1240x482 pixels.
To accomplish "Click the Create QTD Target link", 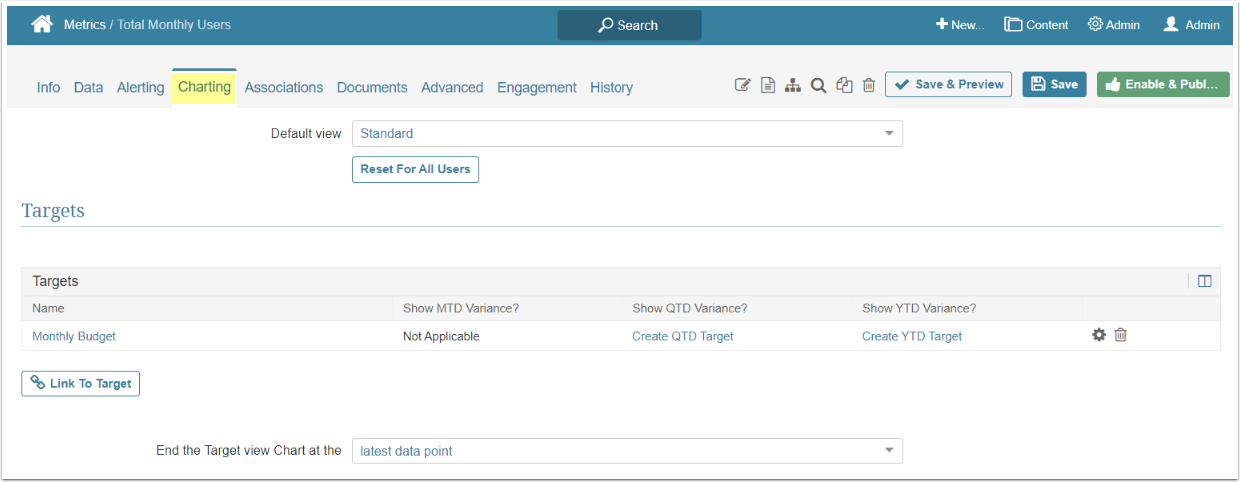I will coord(682,337).
